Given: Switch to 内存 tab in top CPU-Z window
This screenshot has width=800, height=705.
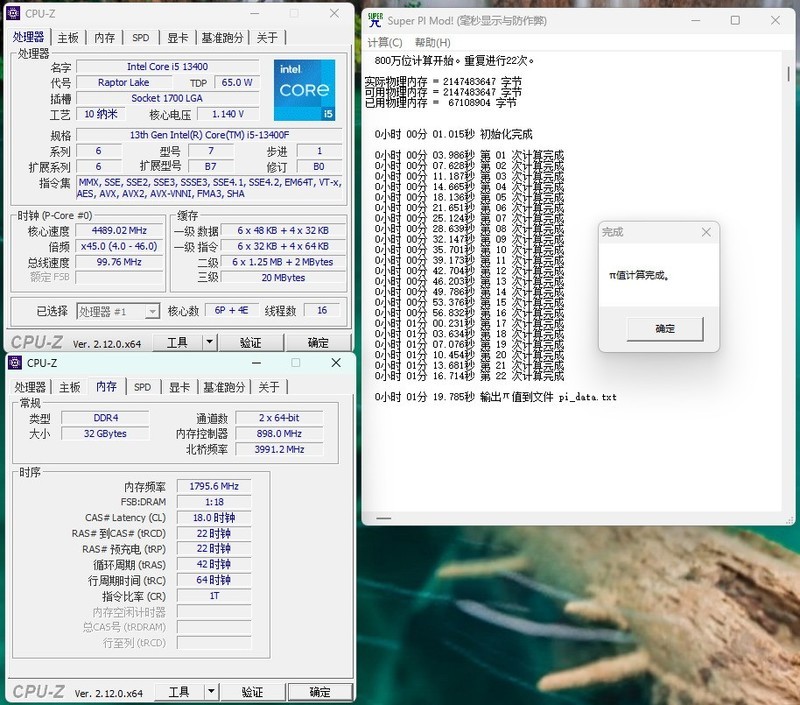Looking at the screenshot, I should tap(105, 38).
